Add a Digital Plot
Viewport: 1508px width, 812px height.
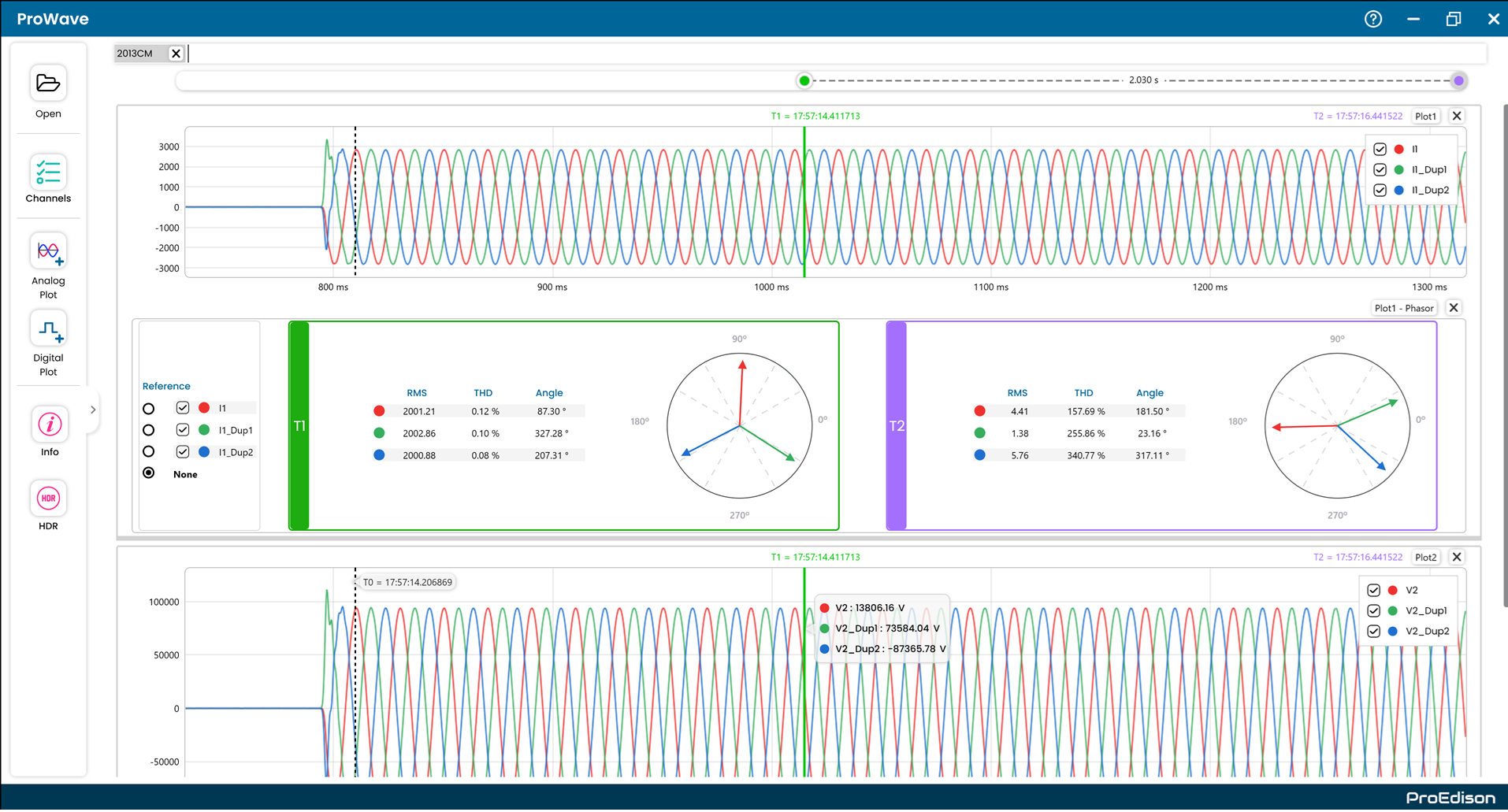(48, 329)
